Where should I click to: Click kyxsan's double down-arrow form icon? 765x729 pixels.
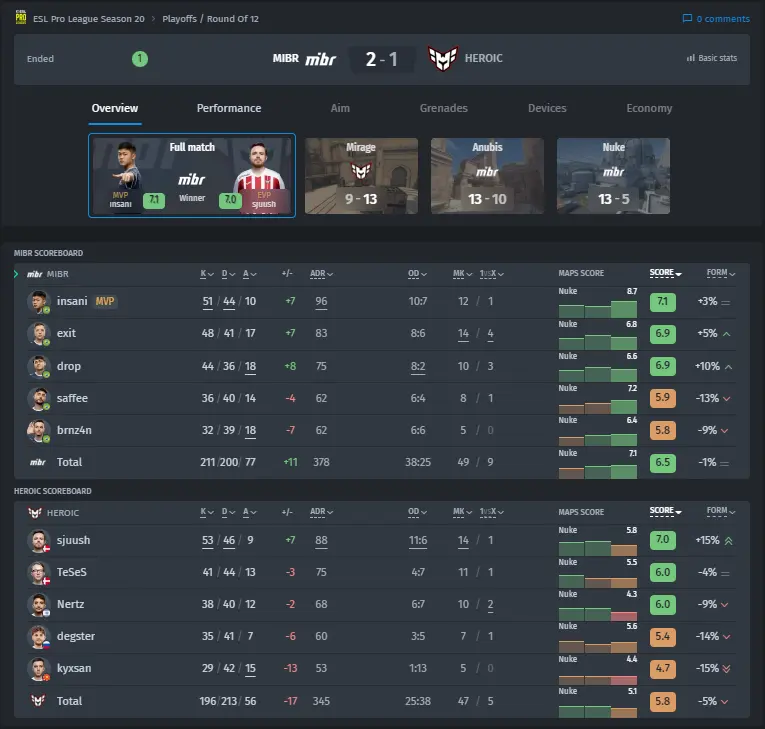coord(726,668)
